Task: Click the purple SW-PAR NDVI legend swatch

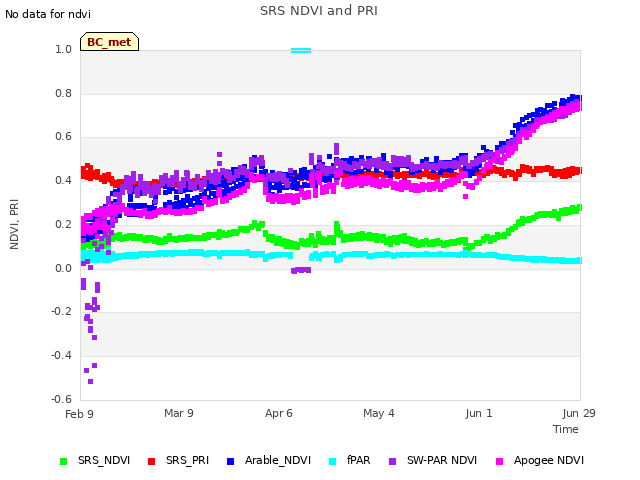Action: point(392,461)
